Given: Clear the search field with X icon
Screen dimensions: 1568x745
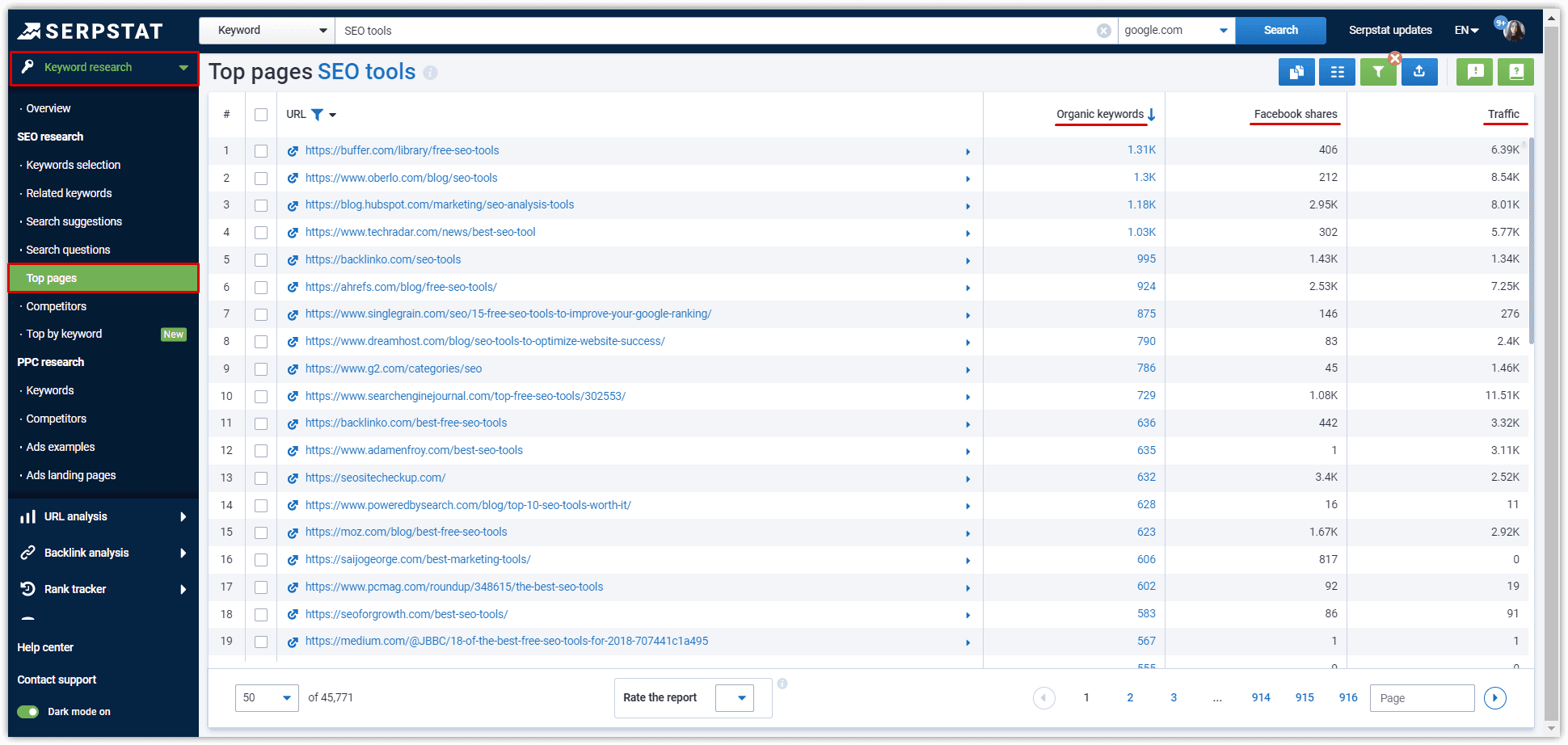Looking at the screenshot, I should (1103, 31).
